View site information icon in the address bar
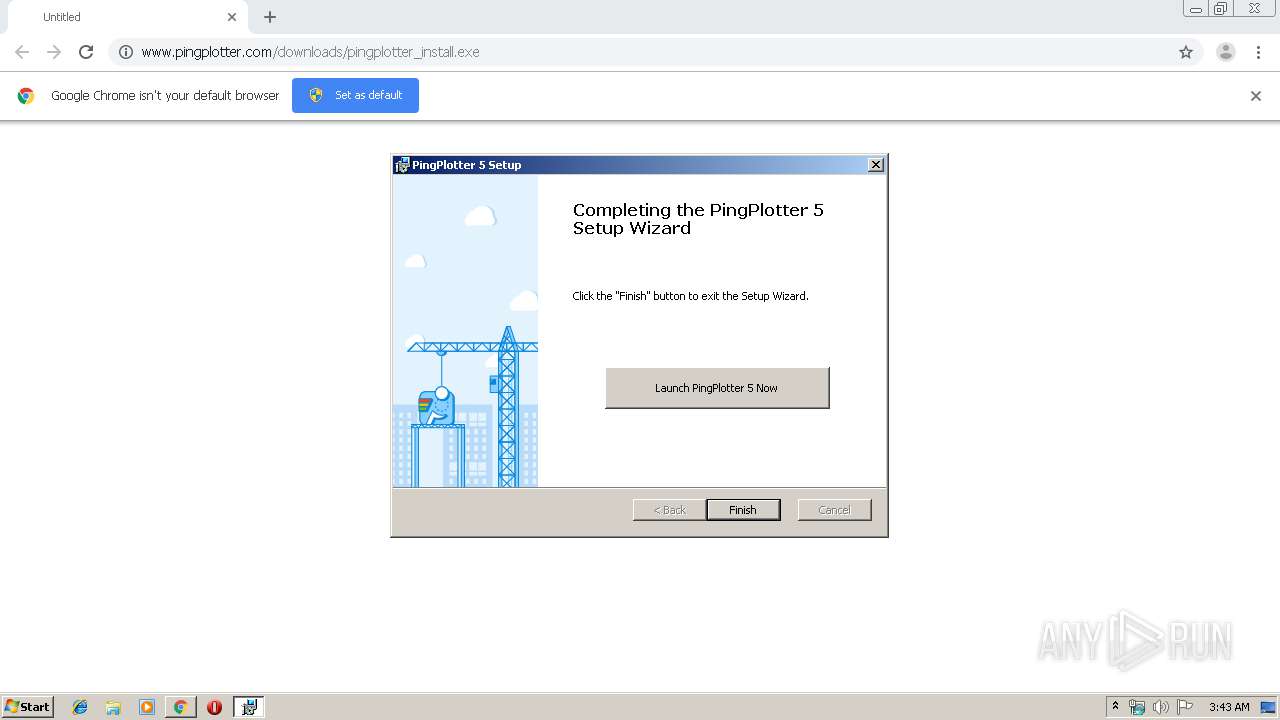 (x=126, y=52)
